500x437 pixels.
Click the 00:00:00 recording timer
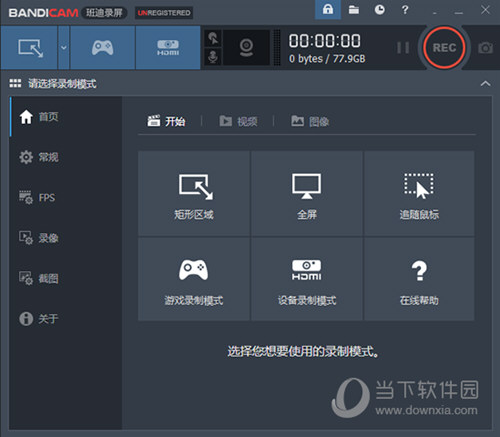tap(324, 41)
